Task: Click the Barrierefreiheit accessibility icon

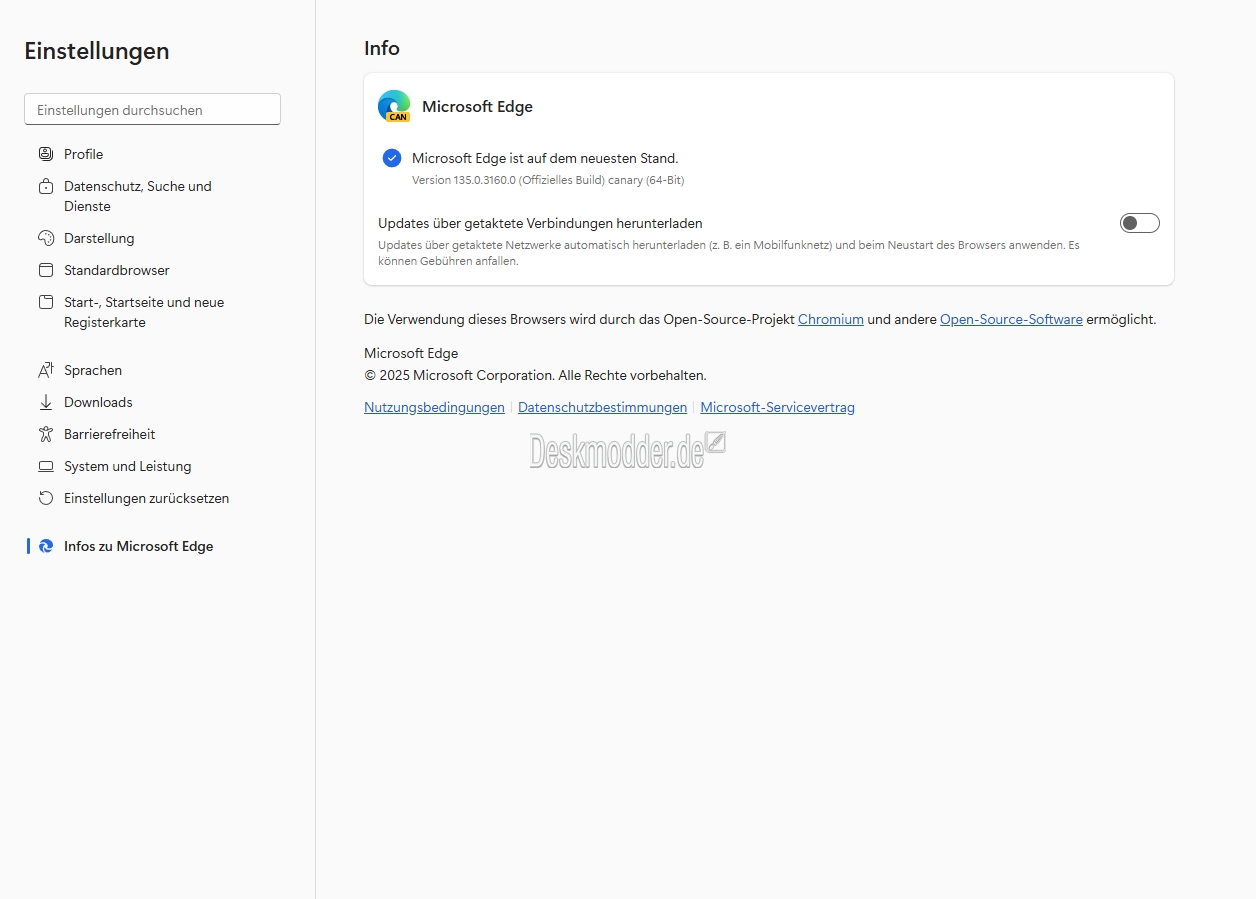Action: tap(45, 434)
